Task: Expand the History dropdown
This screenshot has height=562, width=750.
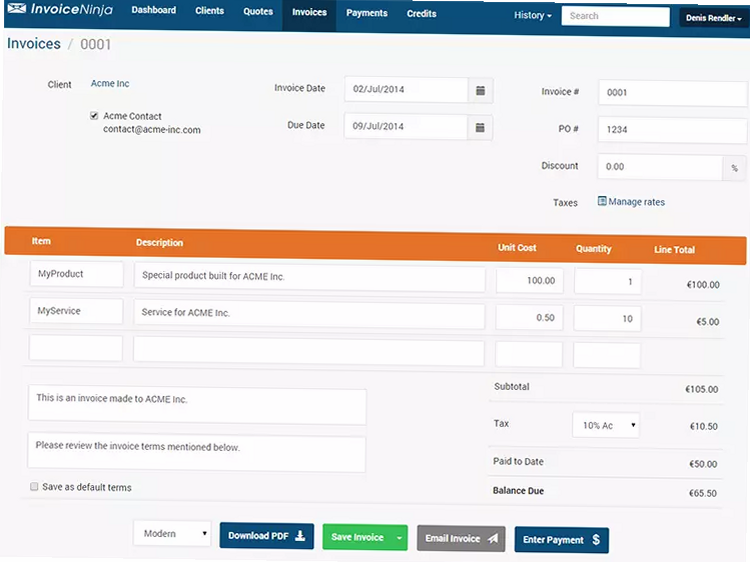Action: (532, 15)
